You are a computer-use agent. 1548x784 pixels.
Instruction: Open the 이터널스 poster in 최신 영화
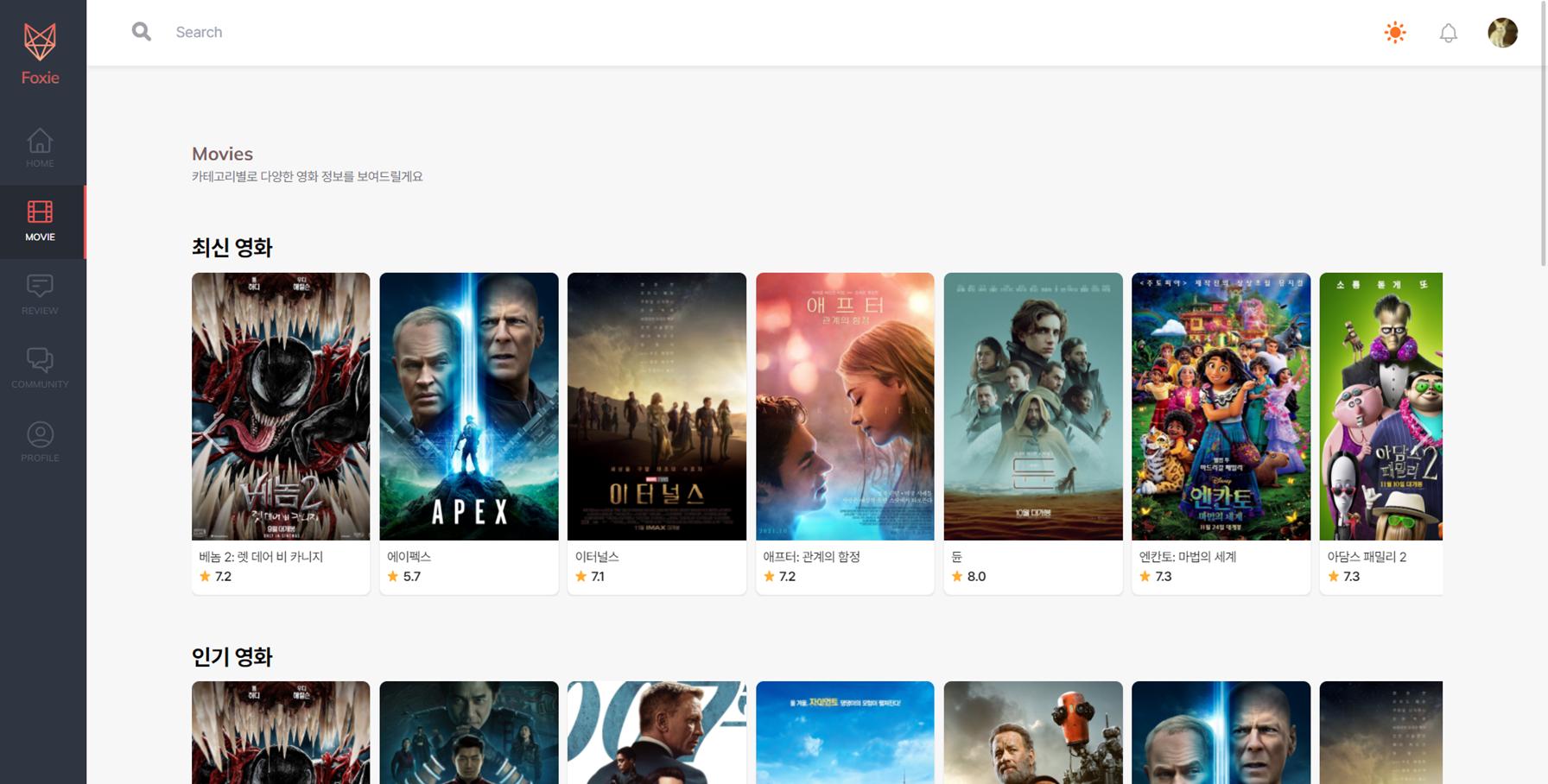(657, 407)
